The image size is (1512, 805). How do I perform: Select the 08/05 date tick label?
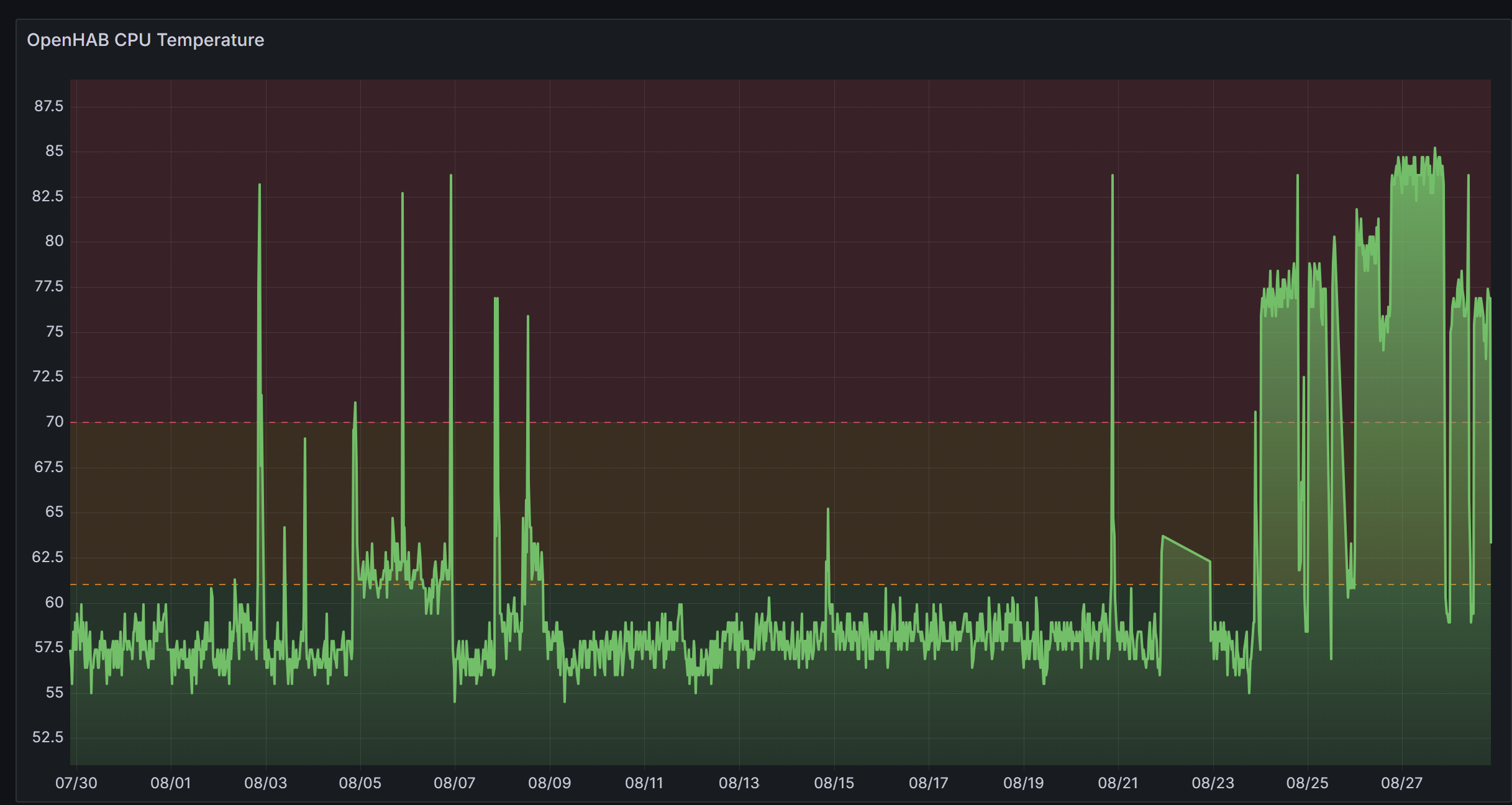point(360,783)
